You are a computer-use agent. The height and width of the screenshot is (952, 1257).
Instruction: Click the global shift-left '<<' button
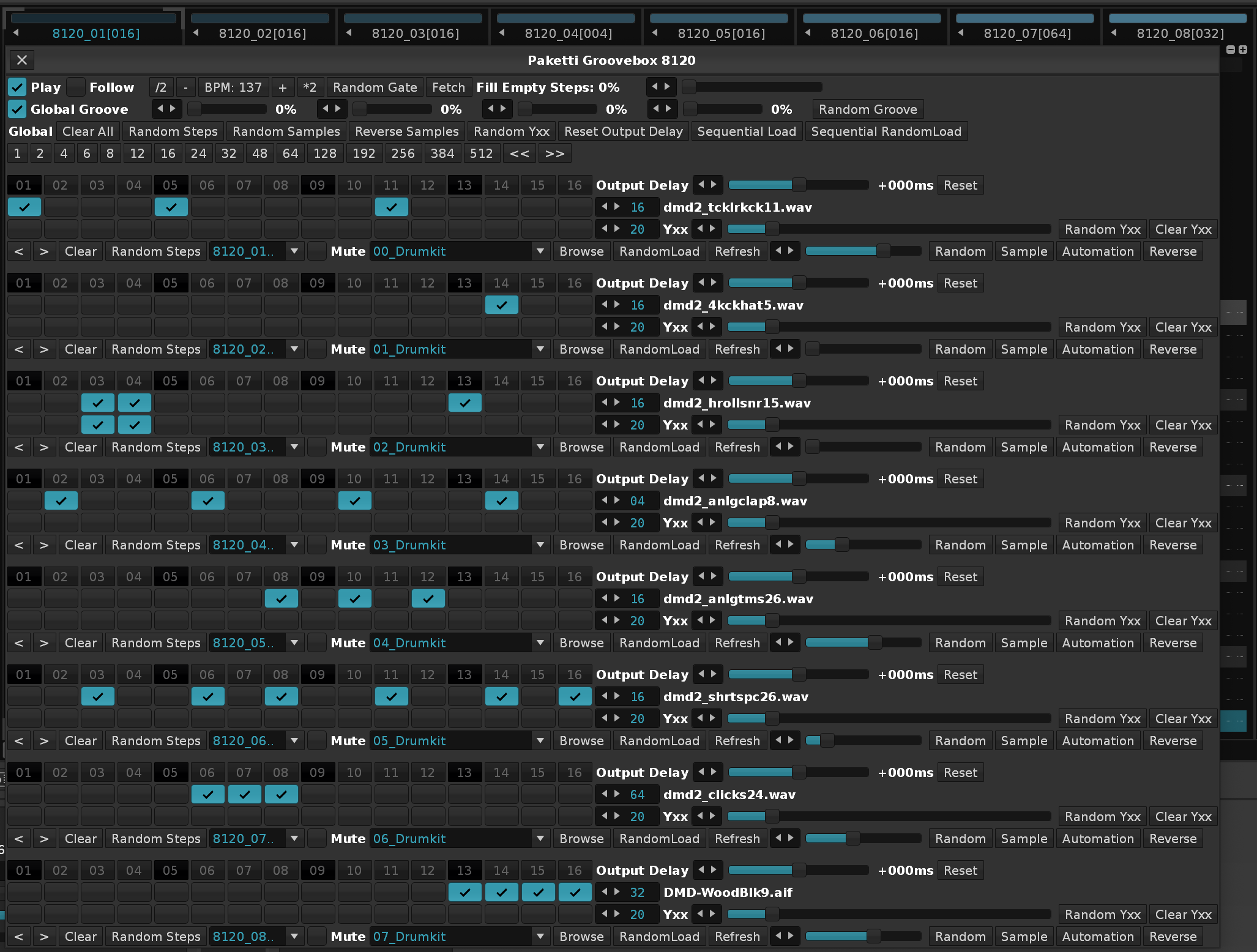pos(519,154)
